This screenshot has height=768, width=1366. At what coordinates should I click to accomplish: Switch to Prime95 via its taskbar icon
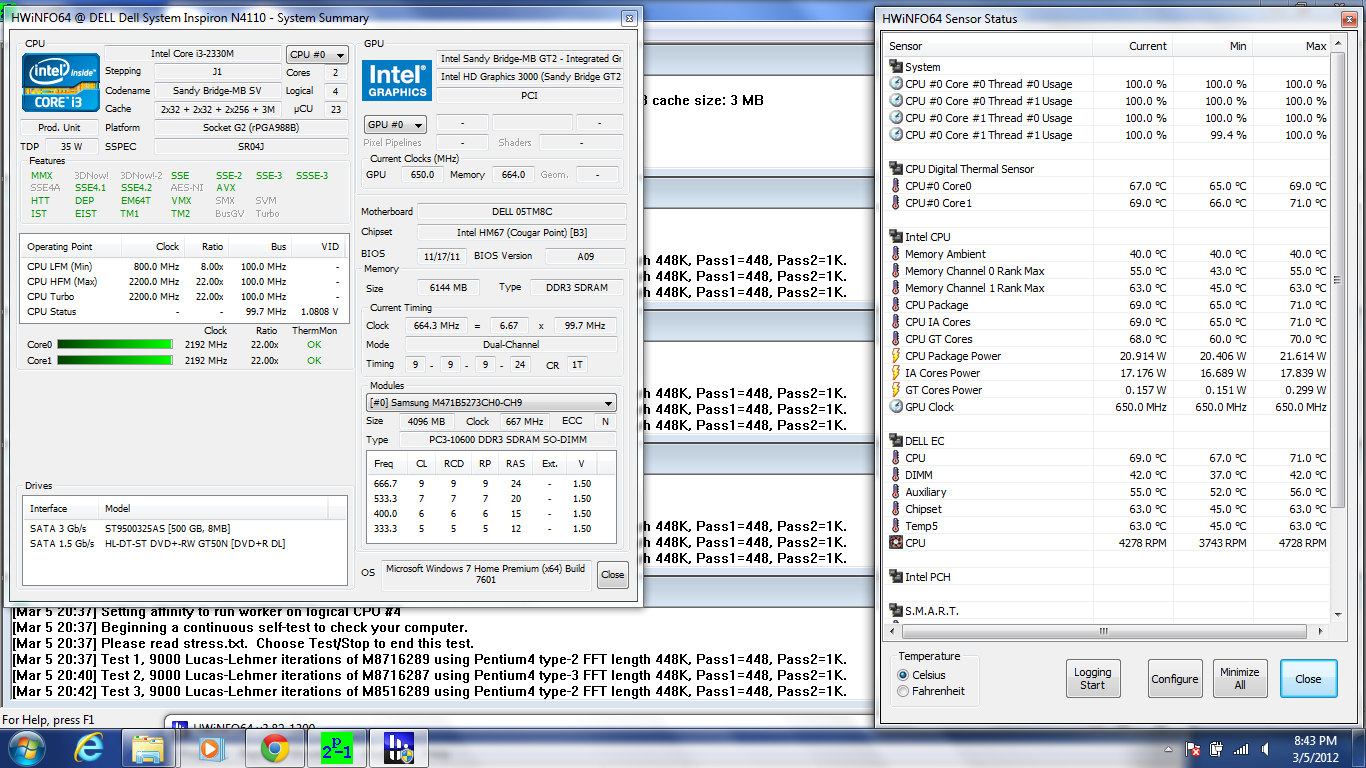tap(335, 748)
